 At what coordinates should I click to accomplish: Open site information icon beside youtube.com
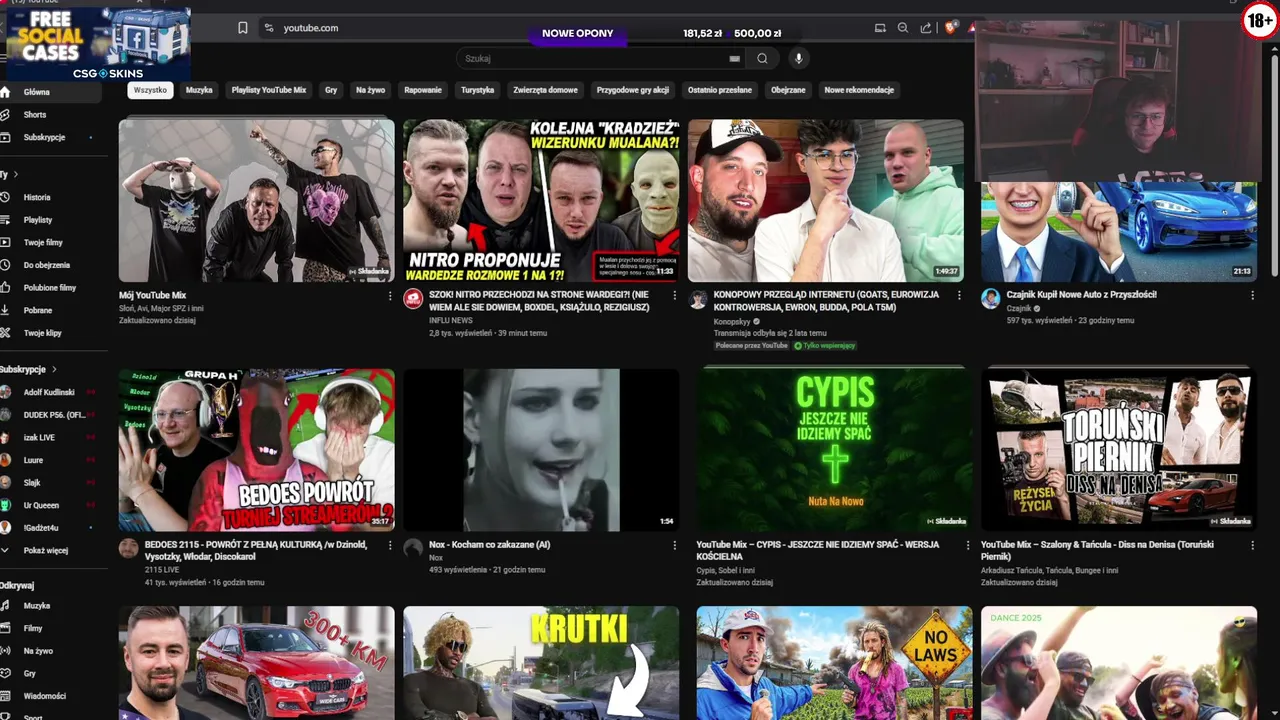click(268, 28)
